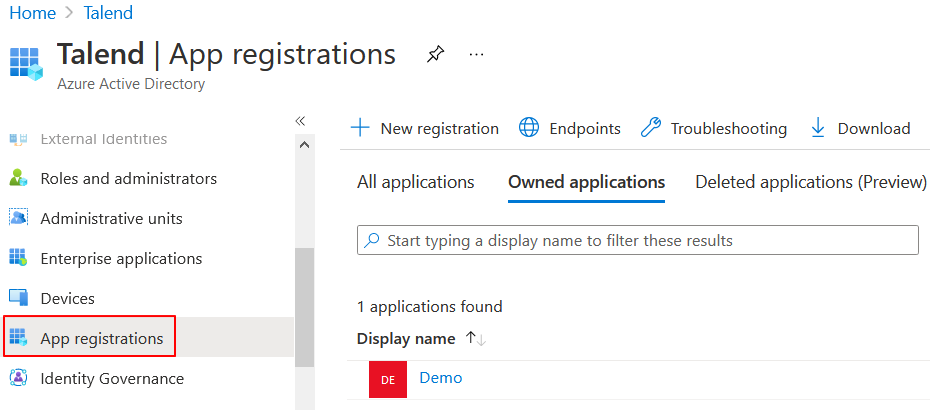Click the Endpoints globe icon
930x410 pixels.
coord(529,128)
